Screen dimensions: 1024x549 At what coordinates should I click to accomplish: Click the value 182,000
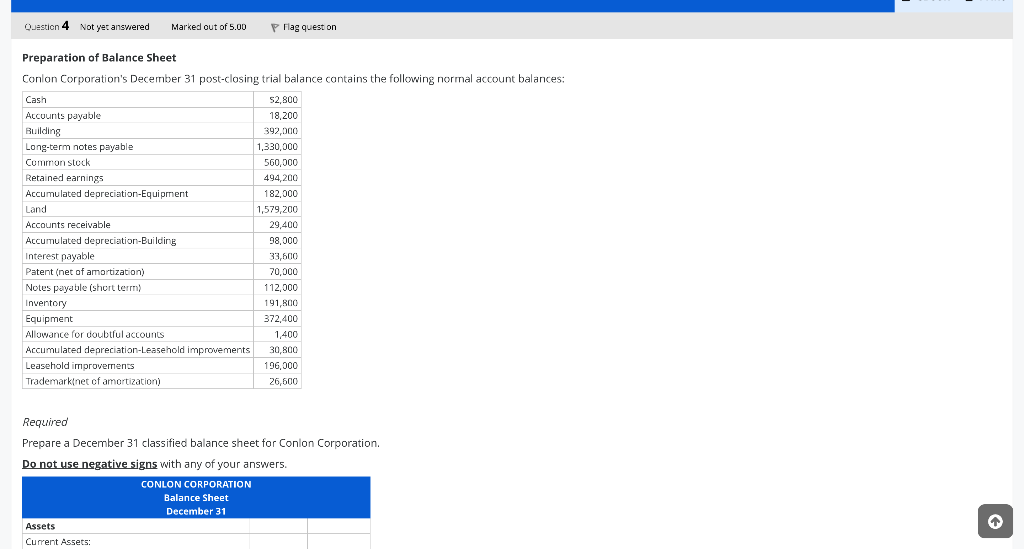(x=281, y=194)
